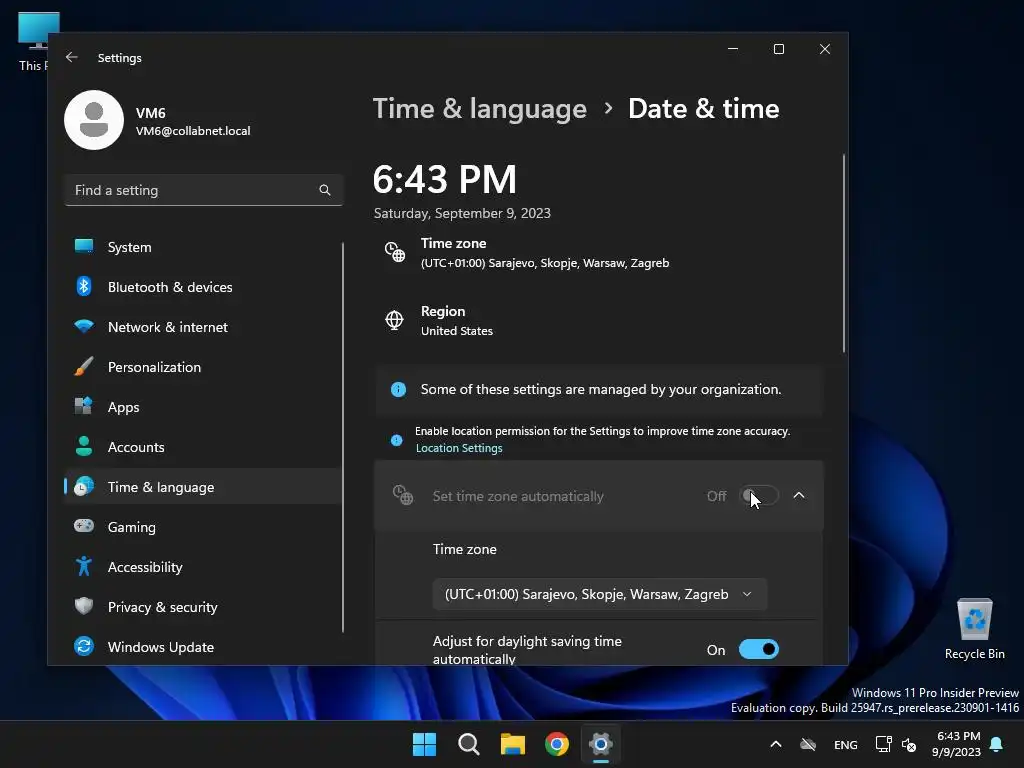Viewport: 1024px width, 768px height.
Task: Click VM6@collabnet.local email text
Action: pos(193,131)
